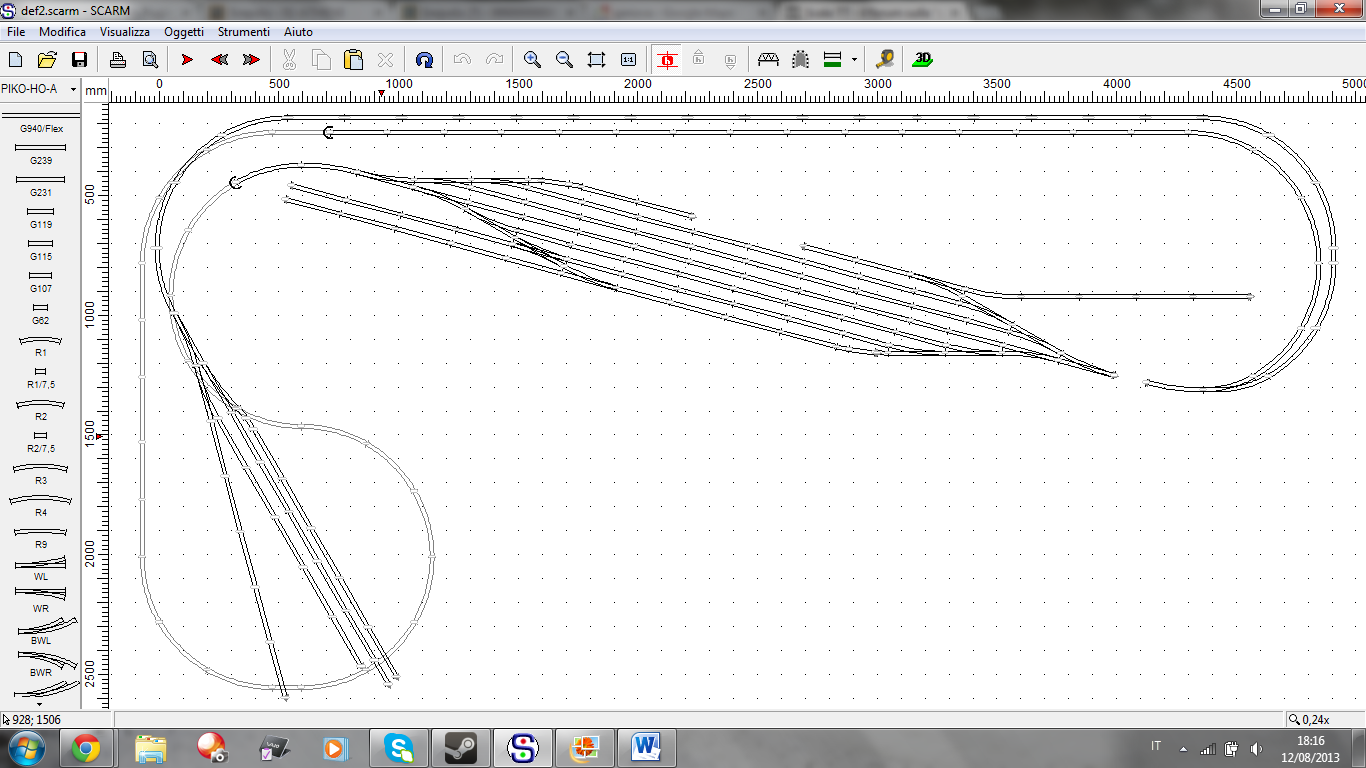This screenshot has width=1366, height=768.
Task: Select the R2 curved track
Action: pos(40,409)
